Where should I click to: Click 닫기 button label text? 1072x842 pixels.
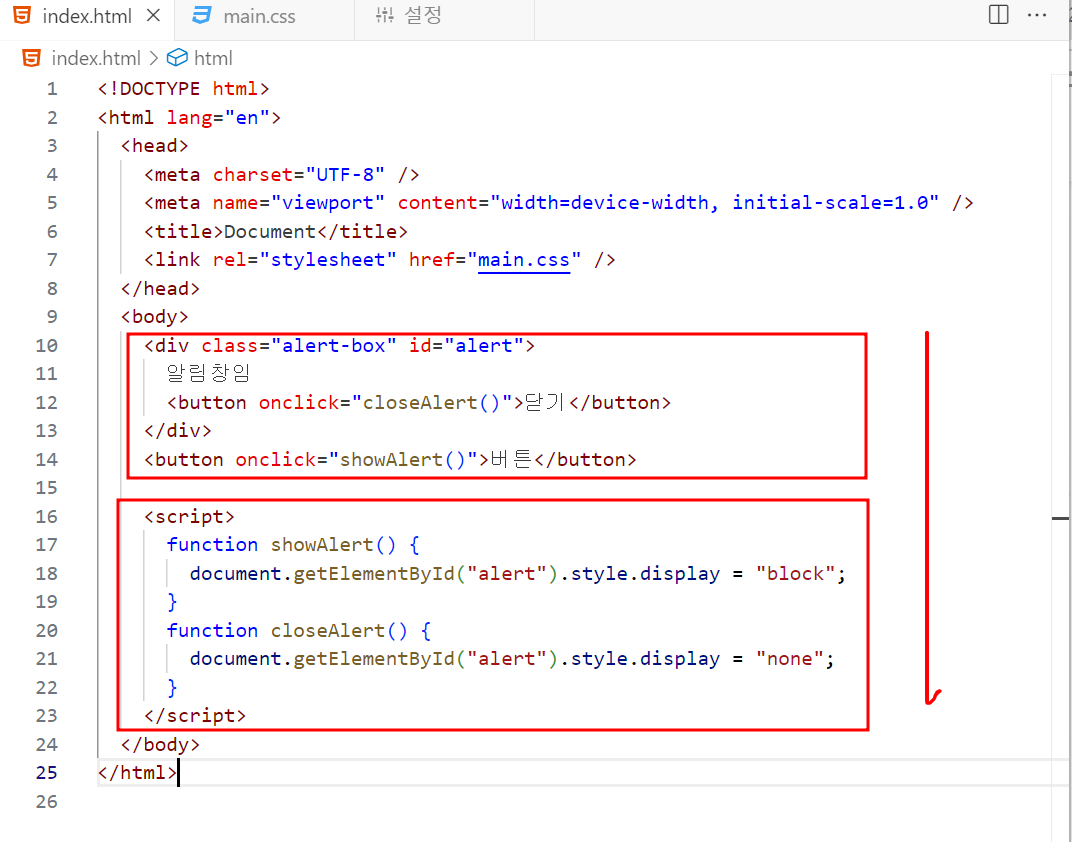coord(544,402)
